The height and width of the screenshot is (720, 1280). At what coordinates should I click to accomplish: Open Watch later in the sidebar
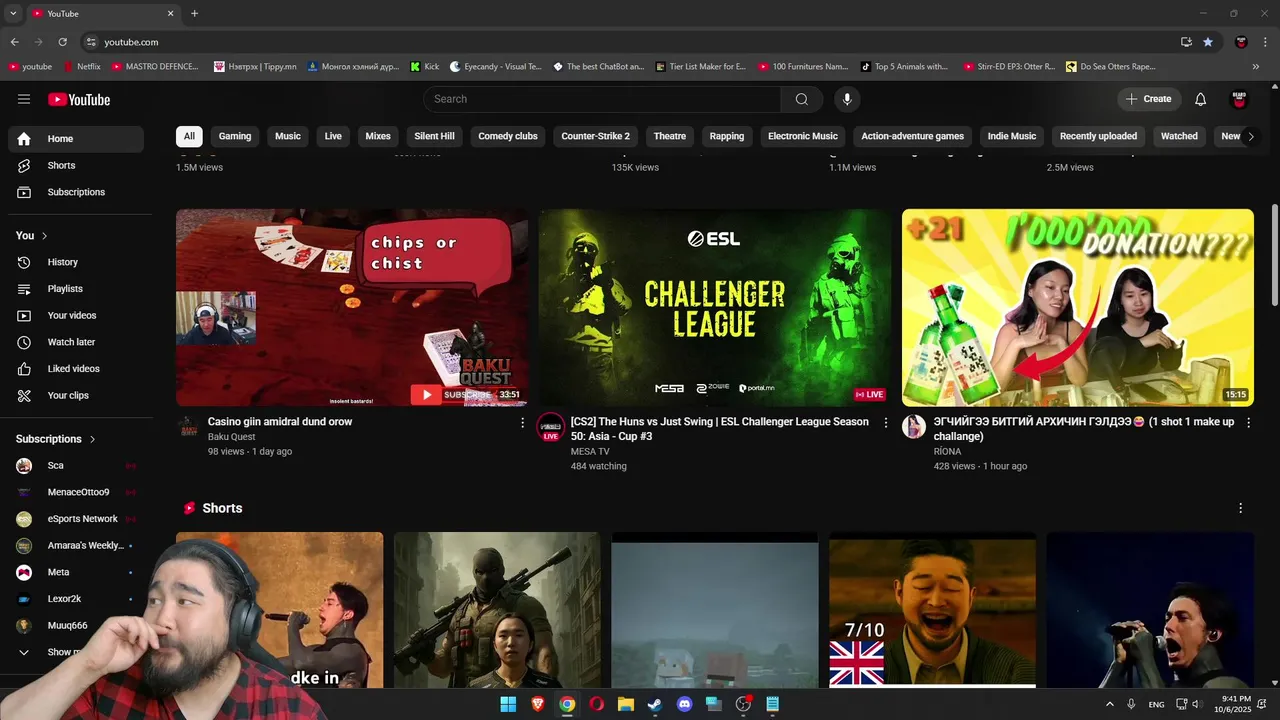click(76, 342)
